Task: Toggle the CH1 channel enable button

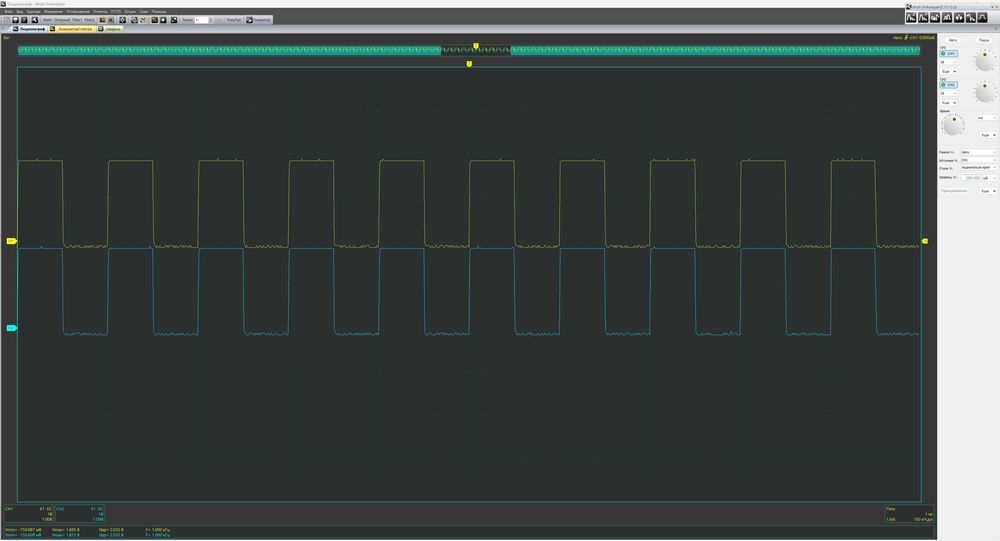Action: 948,54
